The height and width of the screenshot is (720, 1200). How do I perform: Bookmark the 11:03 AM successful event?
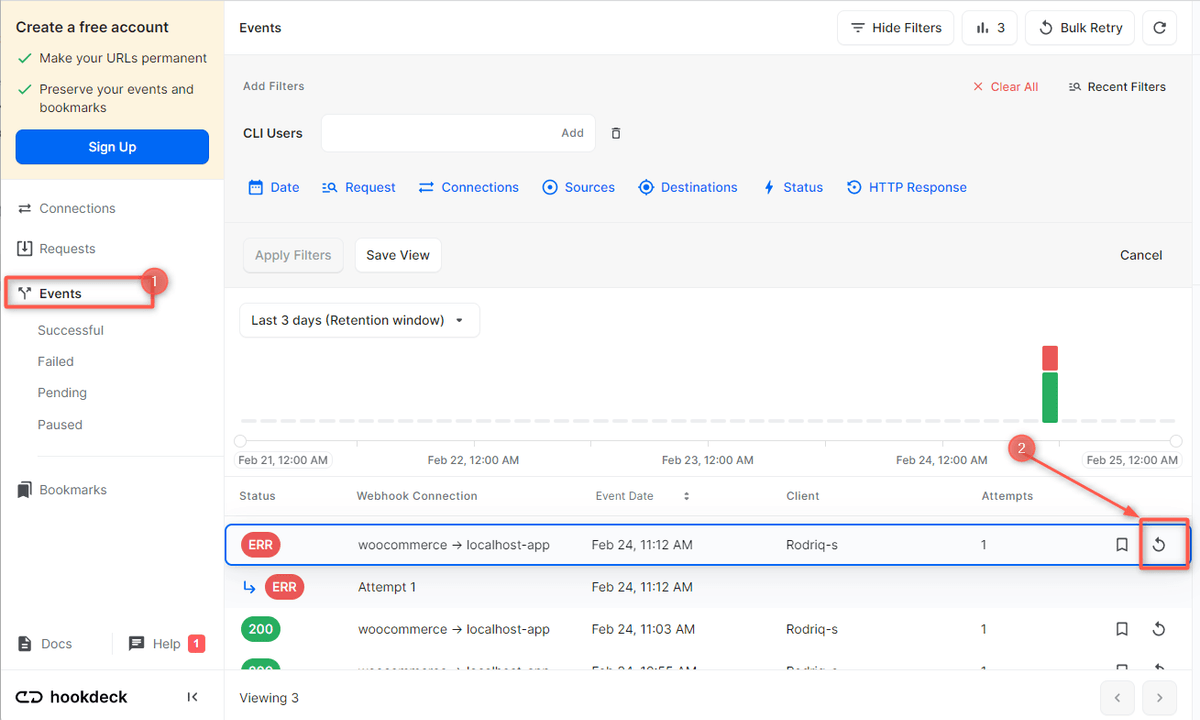[x=1121, y=629]
